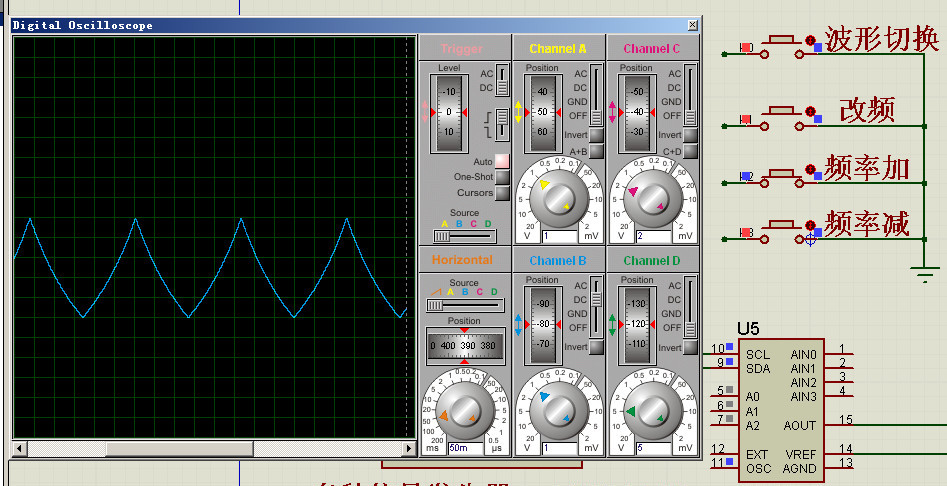Click Channel C Position thumbwheel
This screenshot has height=486, width=947.
pyautogui.click(x=636, y=113)
